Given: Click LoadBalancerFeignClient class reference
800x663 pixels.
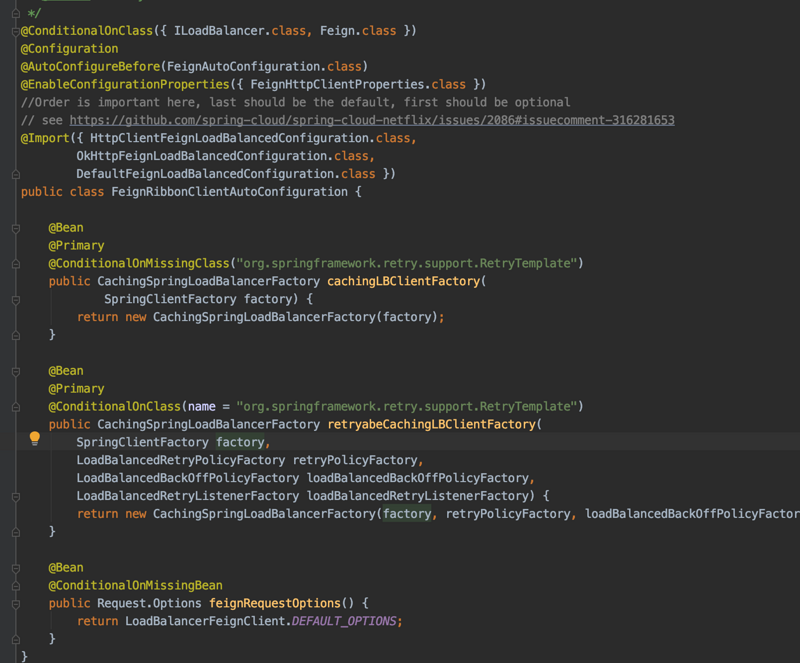Looking at the screenshot, I should [x=205, y=621].
